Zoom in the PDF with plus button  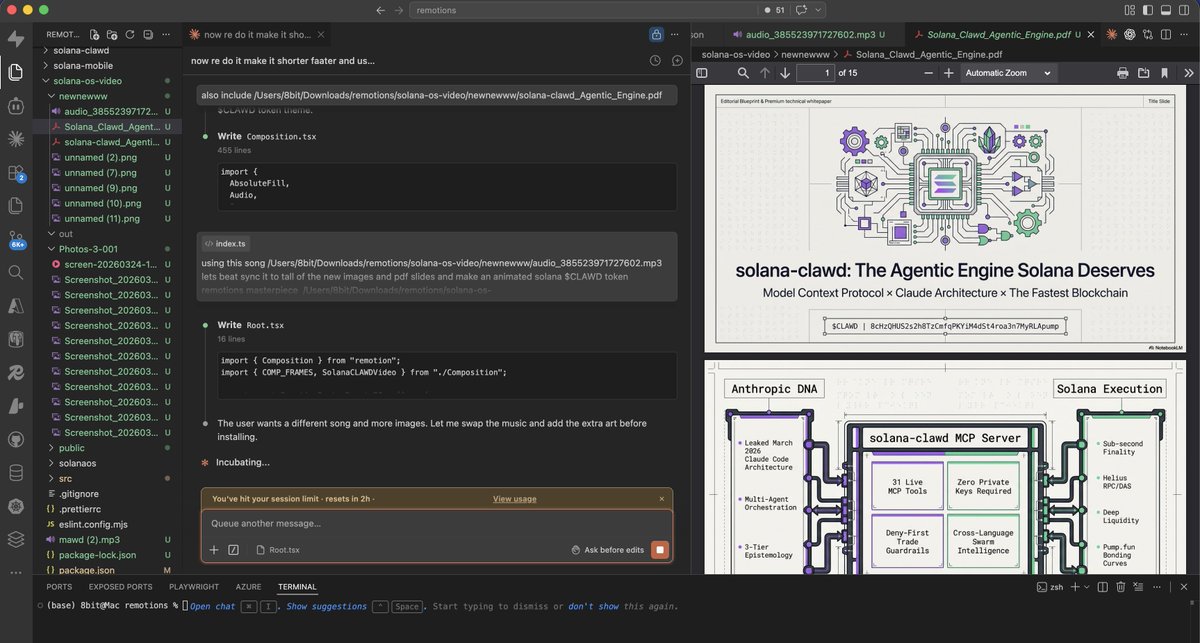tap(948, 73)
